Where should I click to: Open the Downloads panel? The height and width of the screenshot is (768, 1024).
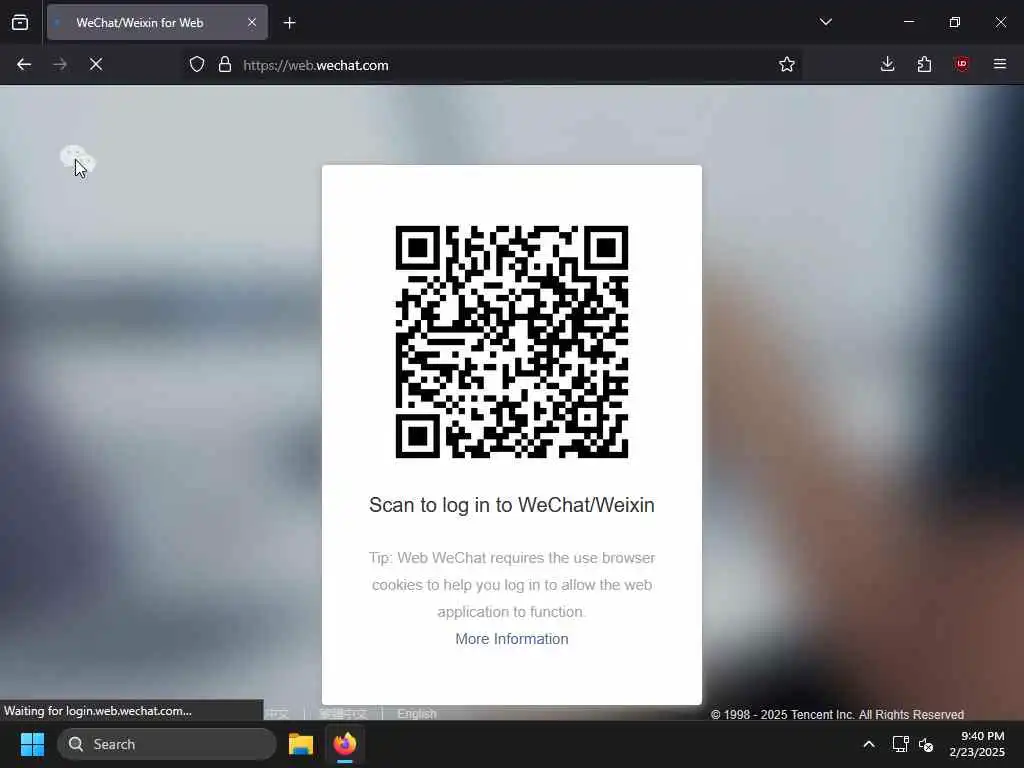(887, 64)
